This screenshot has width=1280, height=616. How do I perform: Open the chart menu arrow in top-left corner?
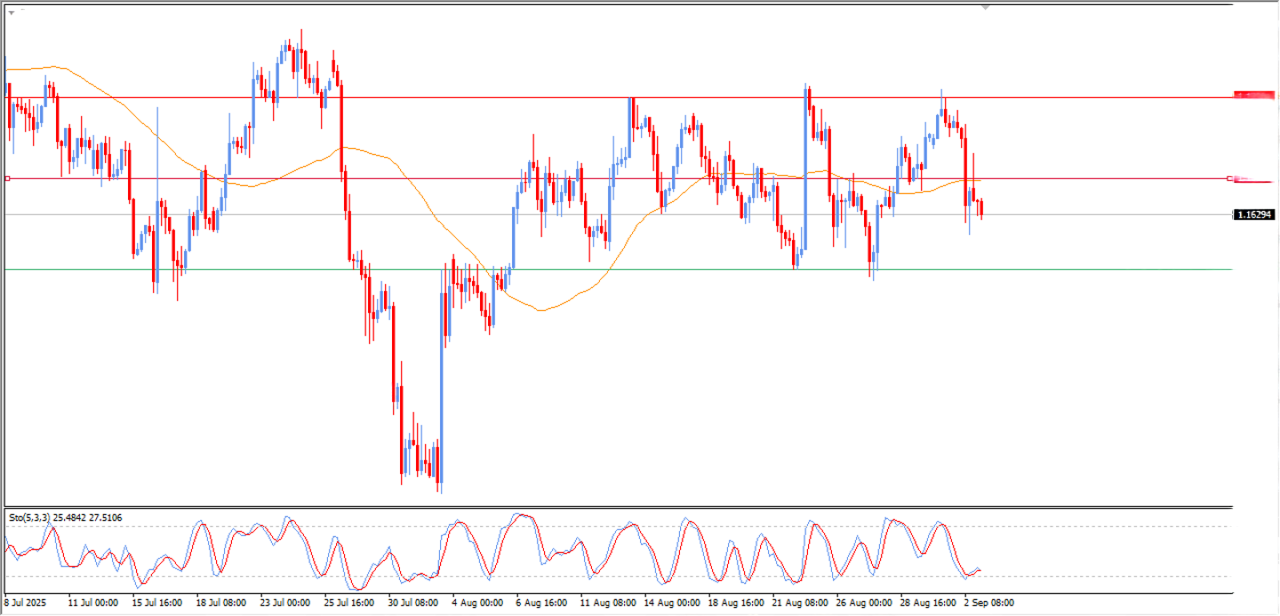coord(11,11)
